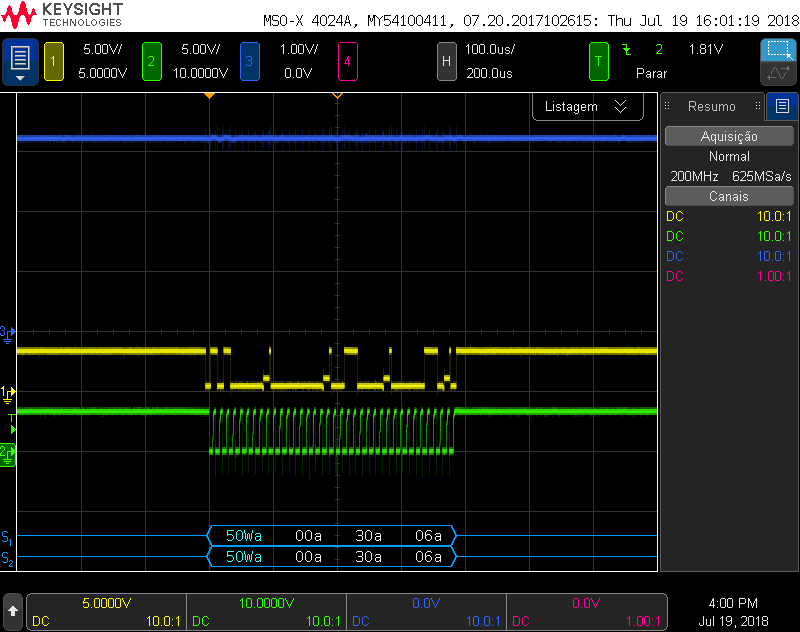Open the Listagem dropdown
800x632 pixels.
[x=587, y=106]
